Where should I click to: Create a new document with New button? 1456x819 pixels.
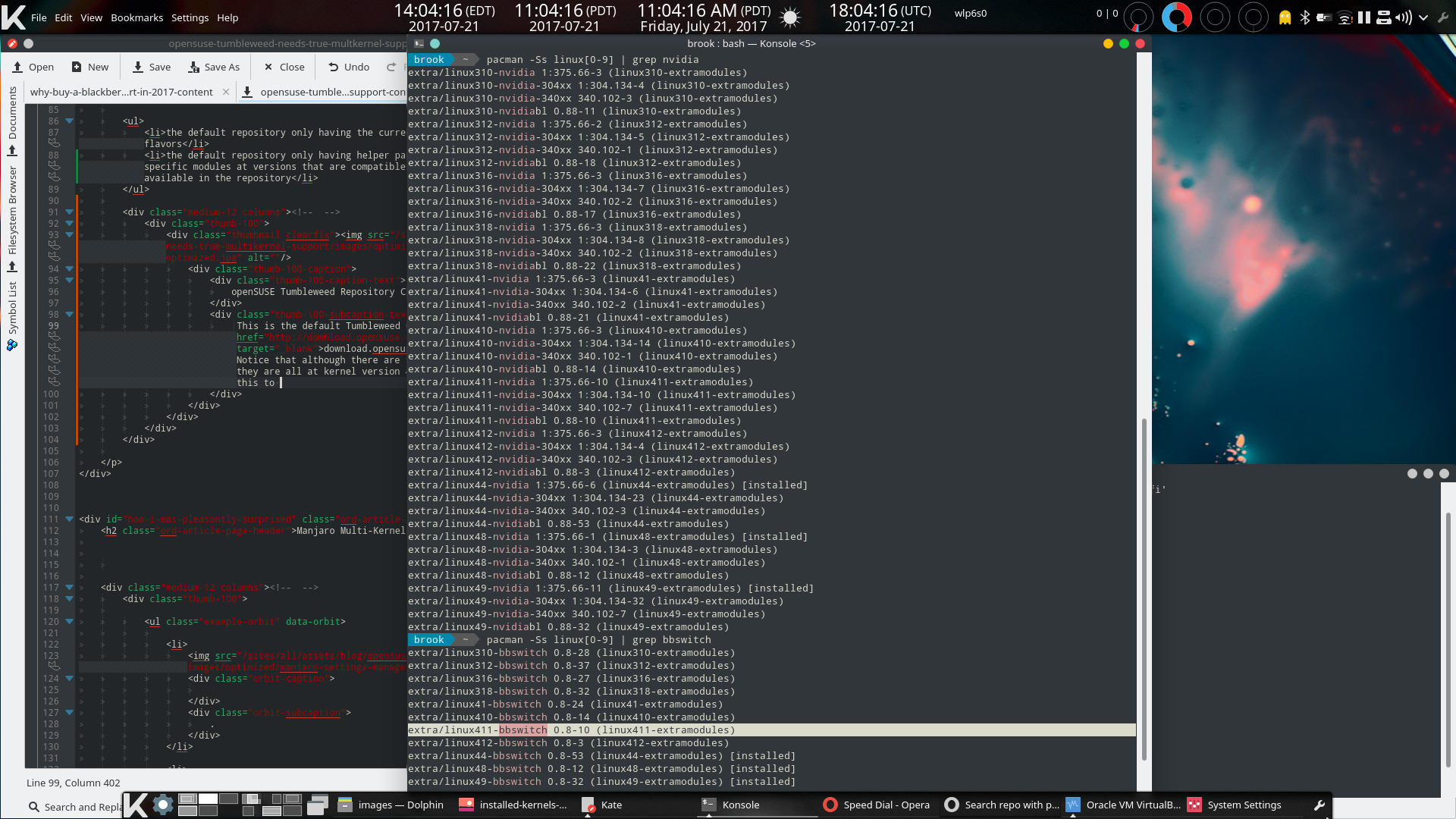coord(90,67)
